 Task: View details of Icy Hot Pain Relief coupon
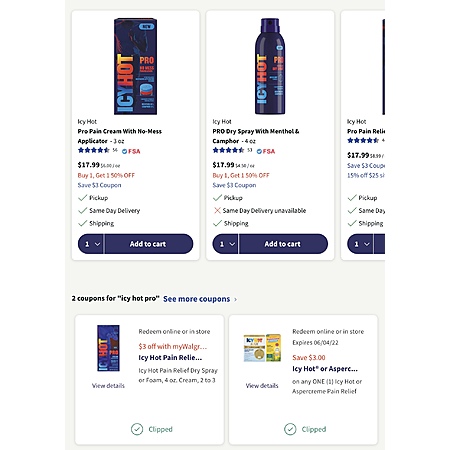108,386
